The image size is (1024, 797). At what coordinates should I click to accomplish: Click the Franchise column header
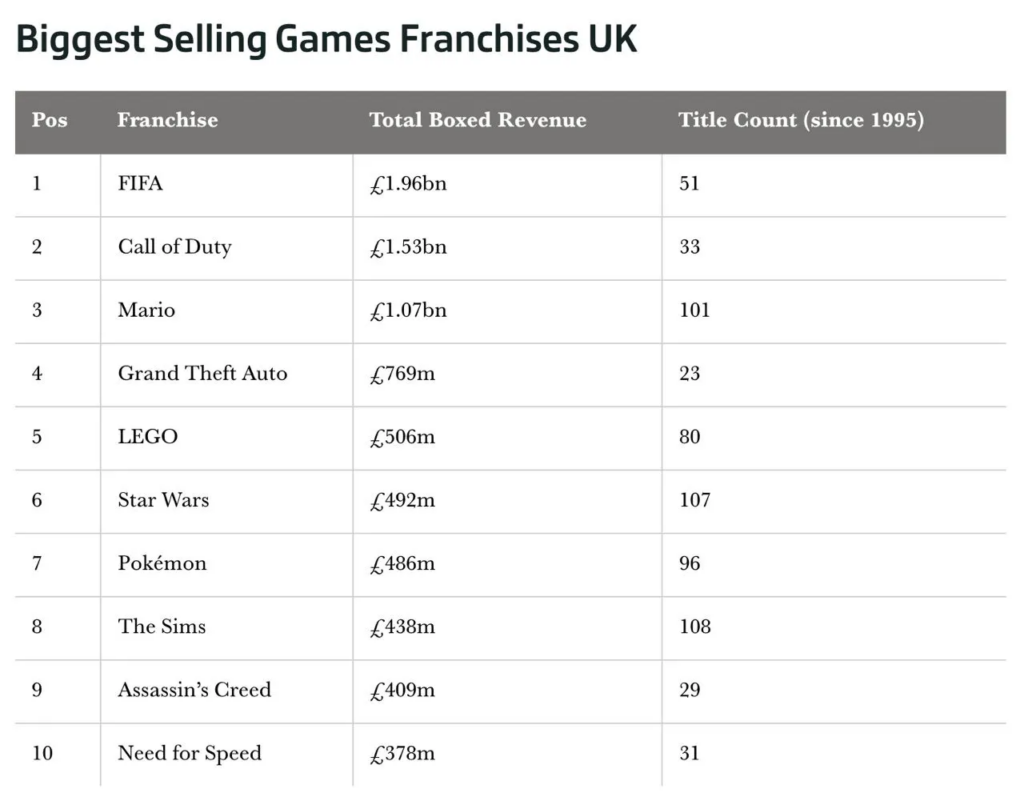[x=167, y=120]
